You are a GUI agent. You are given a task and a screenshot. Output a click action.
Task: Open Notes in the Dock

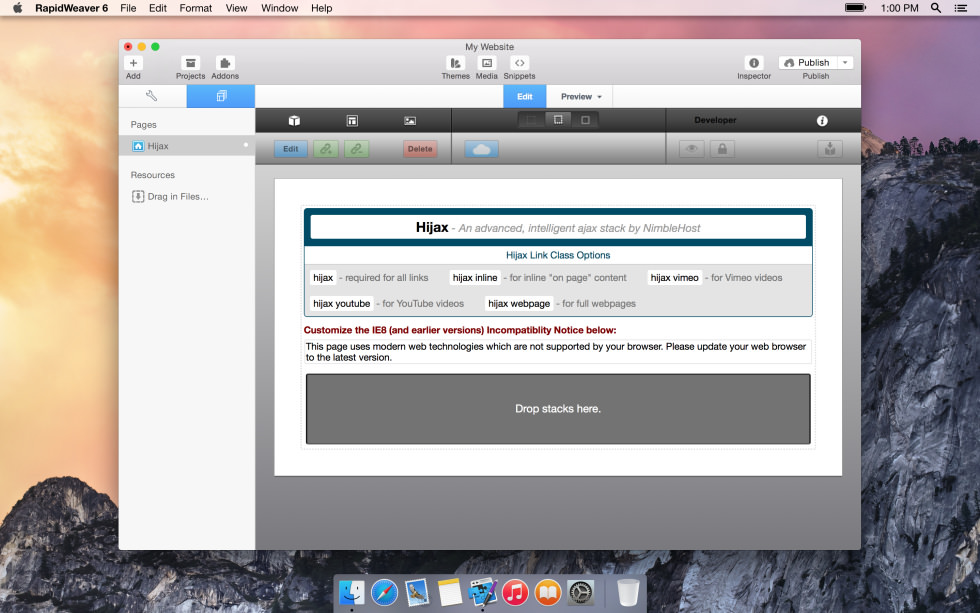pyautogui.click(x=449, y=592)
